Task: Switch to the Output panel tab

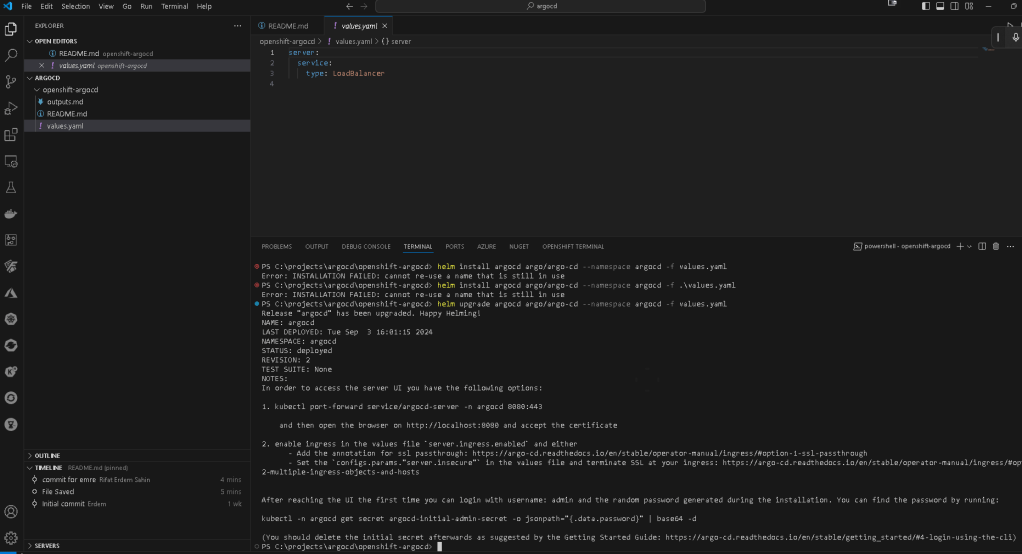Action: pos(316,246)
